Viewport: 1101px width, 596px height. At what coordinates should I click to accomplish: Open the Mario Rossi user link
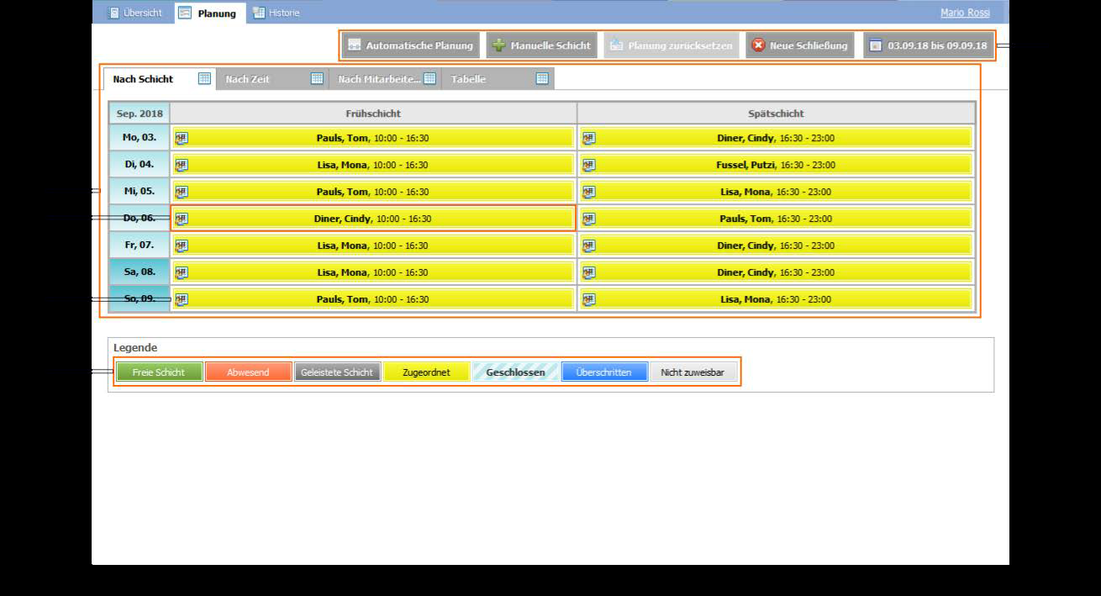click(x=965, y=13)
